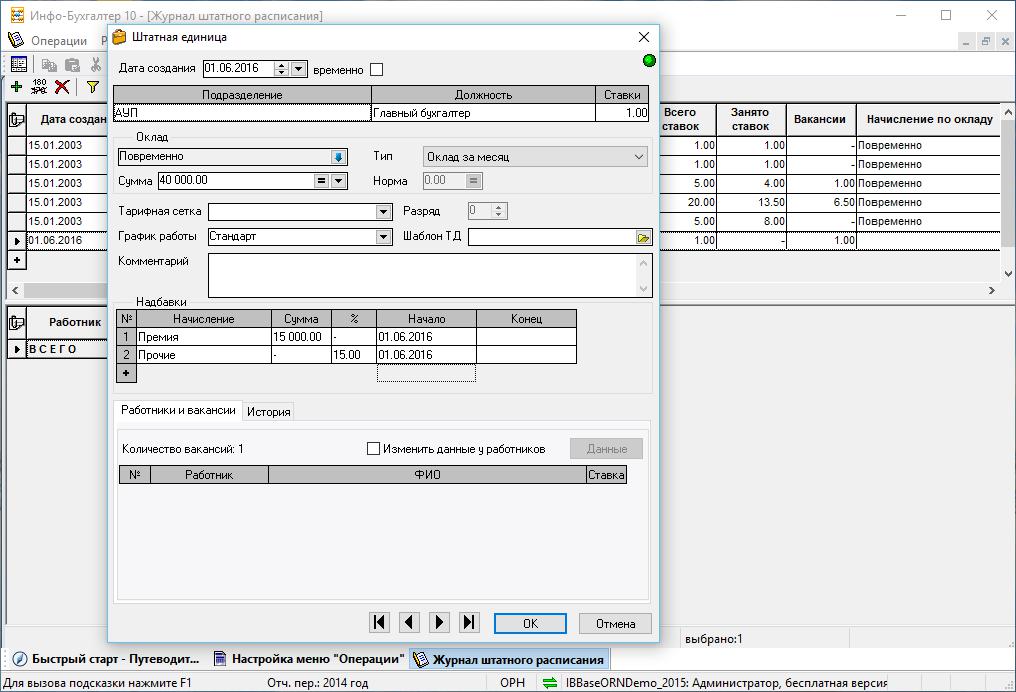Open the Дата создания calendar dropdown

(x=298, y=69)
